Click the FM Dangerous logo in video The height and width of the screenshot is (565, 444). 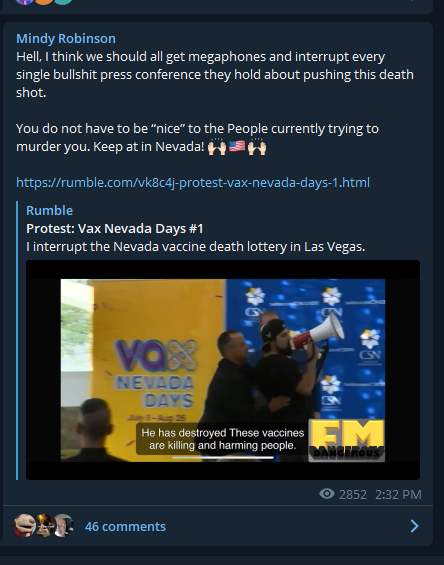coord(347,440)
